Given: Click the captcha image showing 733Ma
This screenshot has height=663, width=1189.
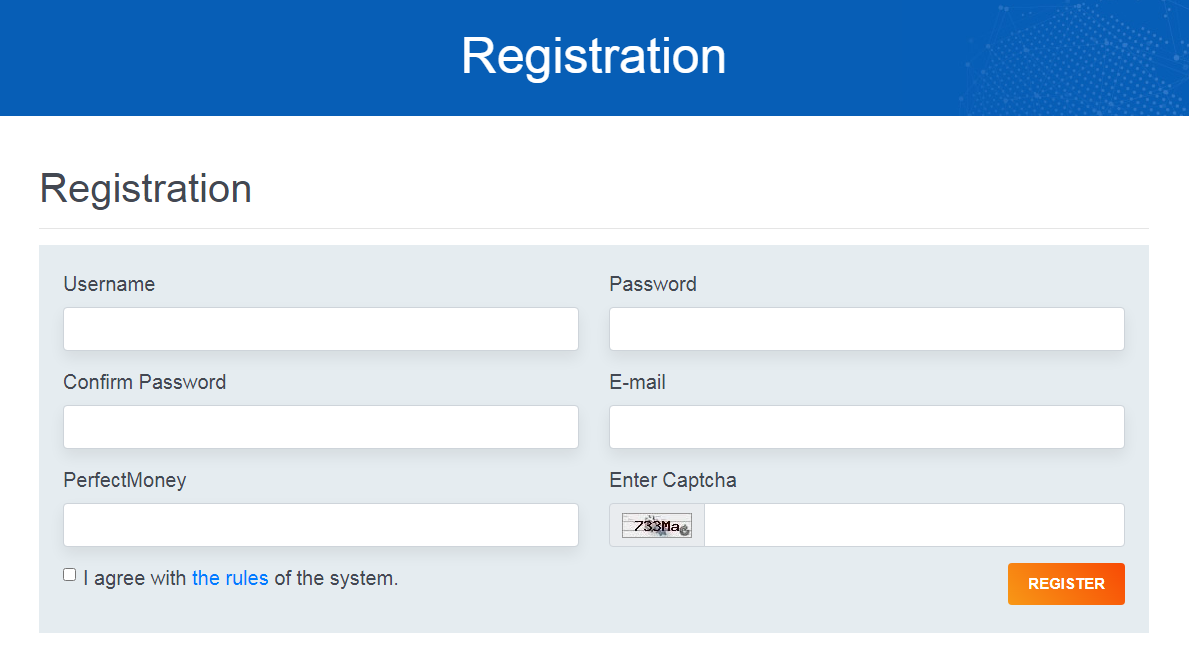Looking at the screenshot, I should pyautogui.click(x=657, y=526).
